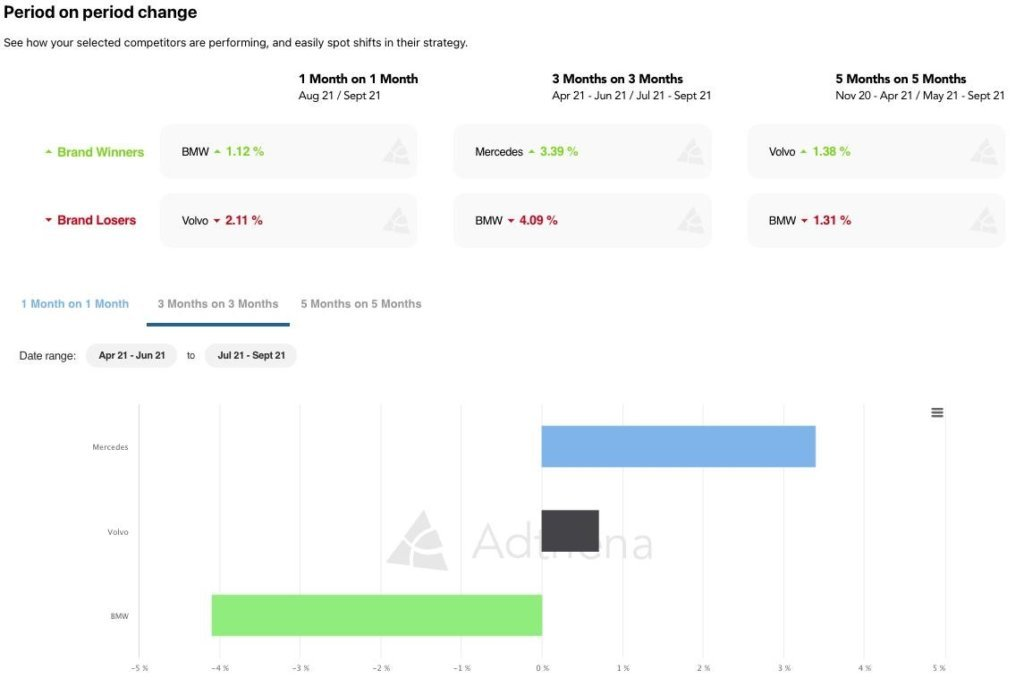Click the green up-arrow beside Brand Winners

click(47, 151)
